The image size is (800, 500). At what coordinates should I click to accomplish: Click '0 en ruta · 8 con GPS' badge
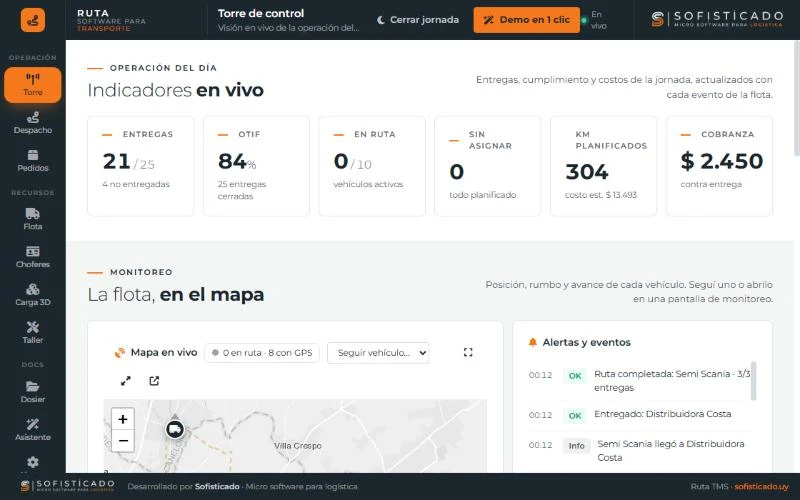click(x=262, y=353)
